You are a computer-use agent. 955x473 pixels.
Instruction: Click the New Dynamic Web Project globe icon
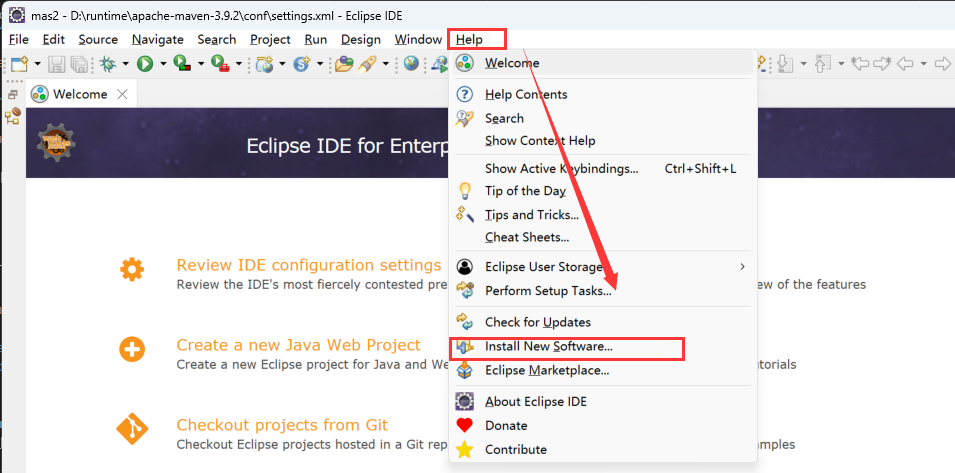pos(264,63)
